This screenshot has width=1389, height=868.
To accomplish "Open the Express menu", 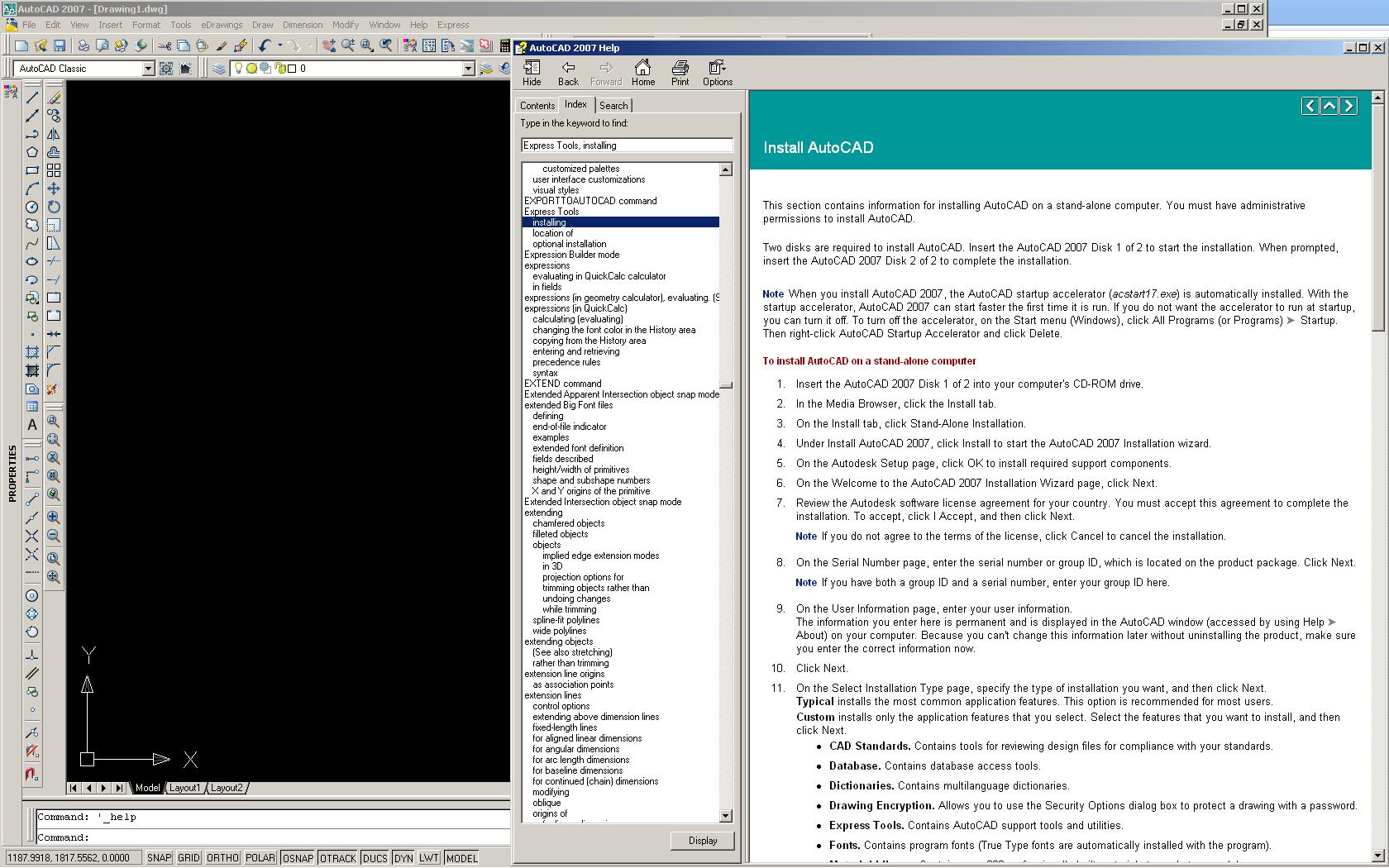I will click(453, 25).
